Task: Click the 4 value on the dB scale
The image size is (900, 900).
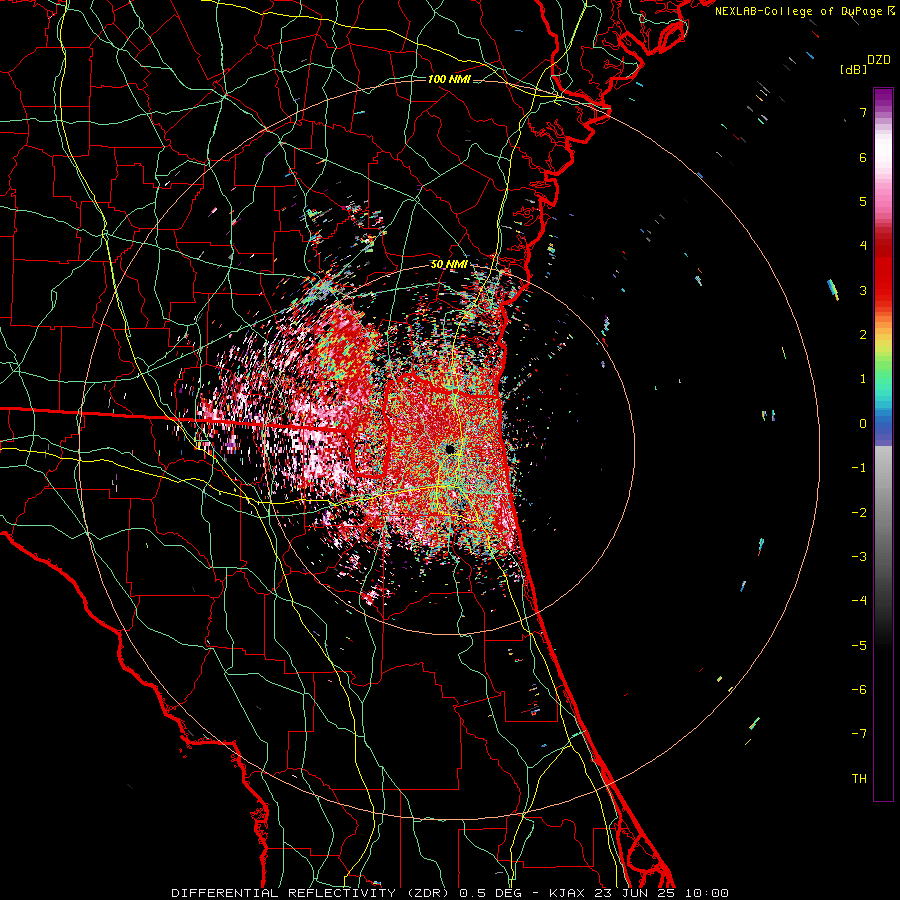Action: click(x=863, y=246)
